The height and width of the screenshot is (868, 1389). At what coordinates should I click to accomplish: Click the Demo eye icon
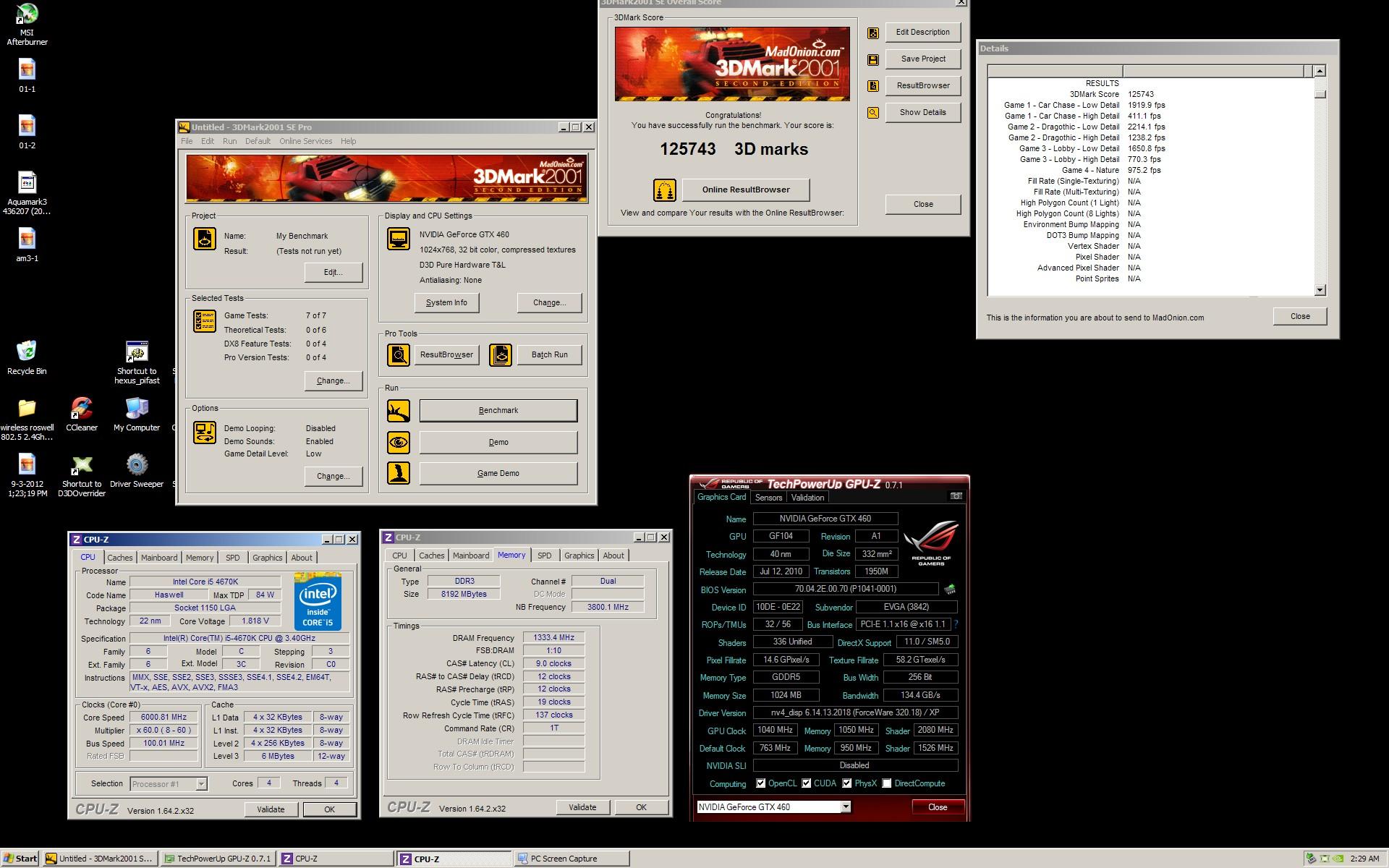(399, 442)
